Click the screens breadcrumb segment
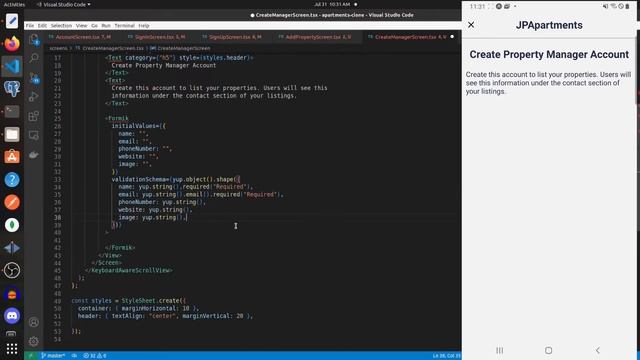 (58, 48)
